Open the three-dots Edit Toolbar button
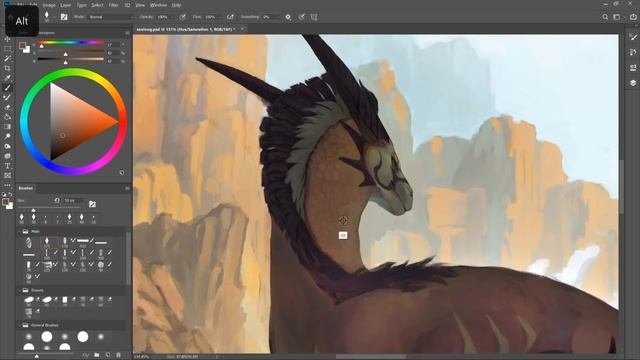Viewport: 640px width, 360px height. pyautogui.click(x=7, y=185)
